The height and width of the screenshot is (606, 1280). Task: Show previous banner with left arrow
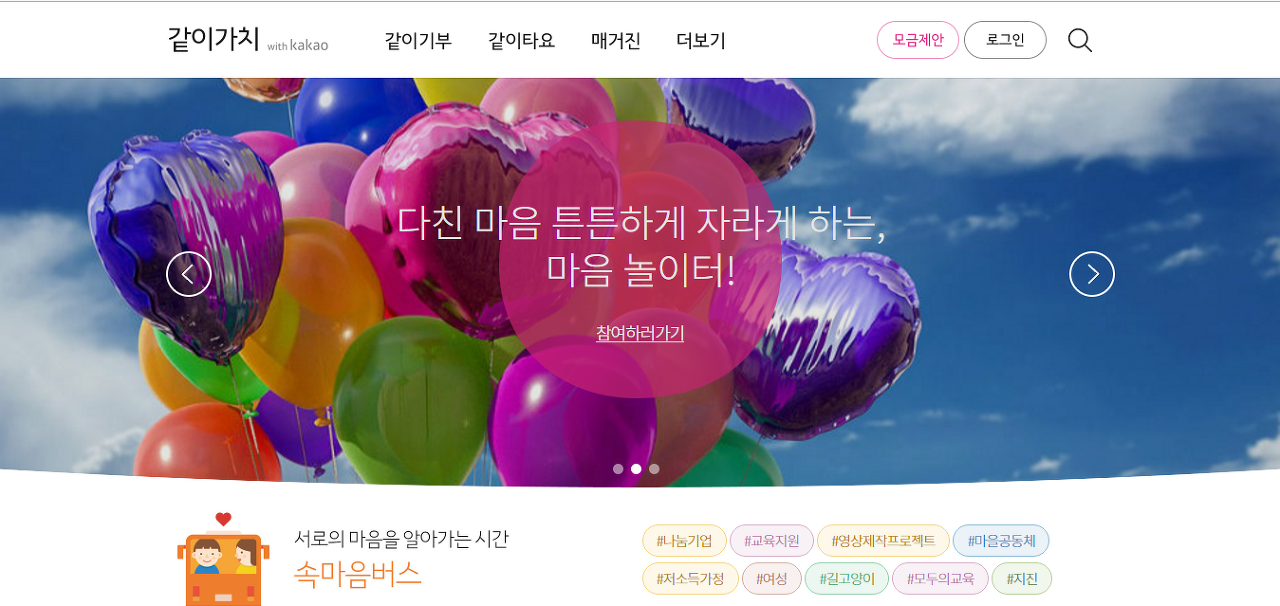coord(189,274)
